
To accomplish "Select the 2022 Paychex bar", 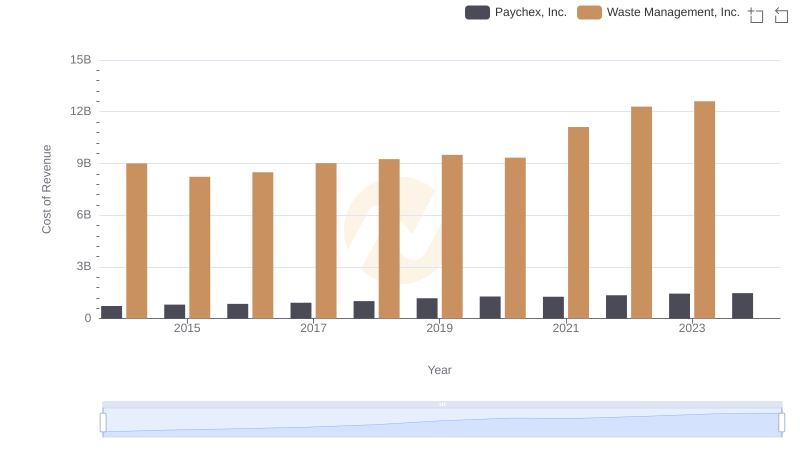I will pos(616,307).
